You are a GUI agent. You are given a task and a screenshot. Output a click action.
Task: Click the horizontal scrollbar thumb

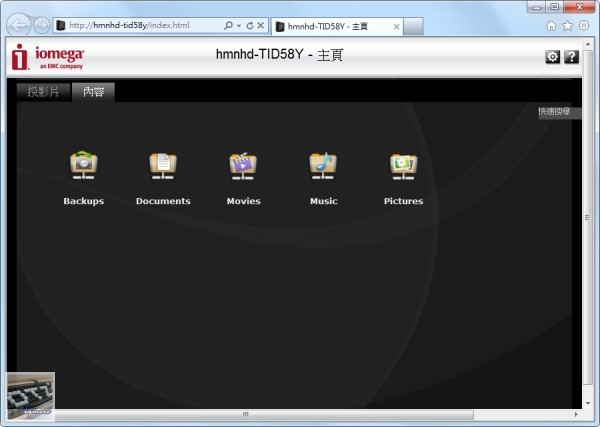tap(246, 414)
